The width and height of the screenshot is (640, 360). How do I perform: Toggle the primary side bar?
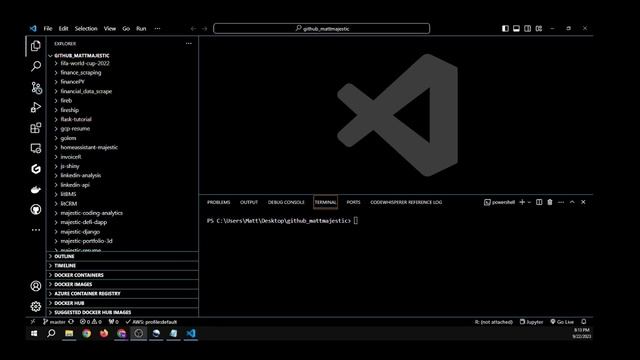coord(505,29)
